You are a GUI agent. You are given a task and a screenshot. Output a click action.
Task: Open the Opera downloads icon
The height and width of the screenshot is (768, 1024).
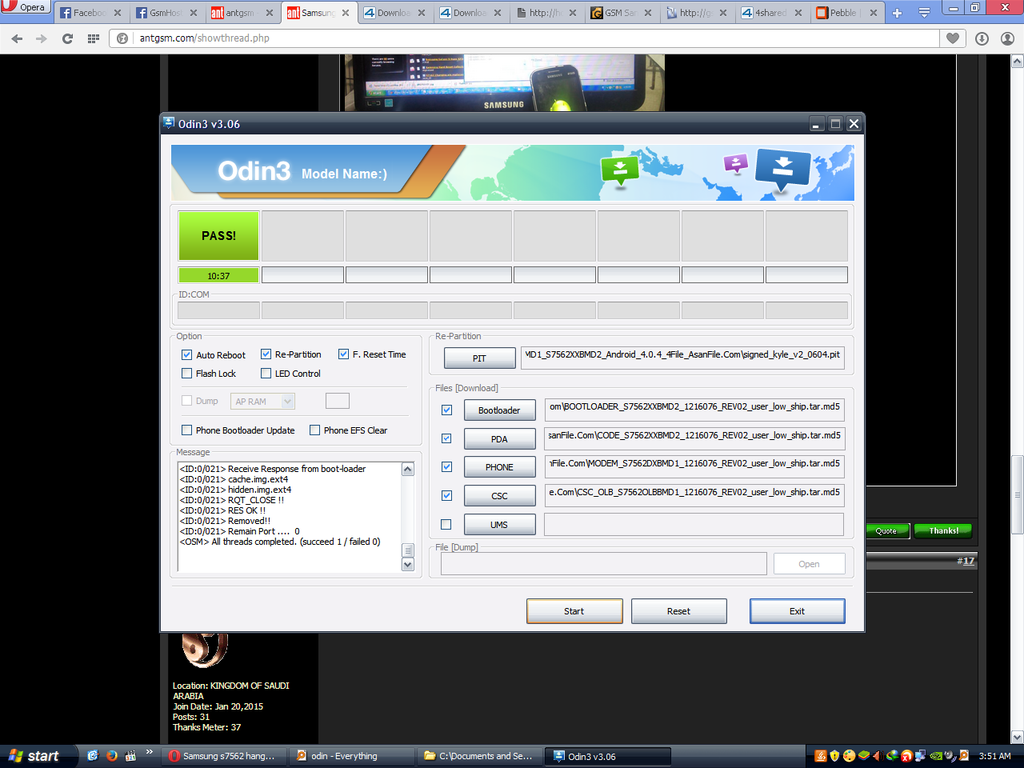point(982,38)
